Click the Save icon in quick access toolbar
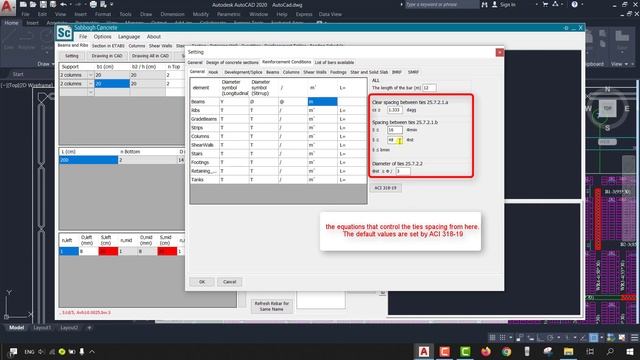The image size is (640, 360). (x=43, y=4)
